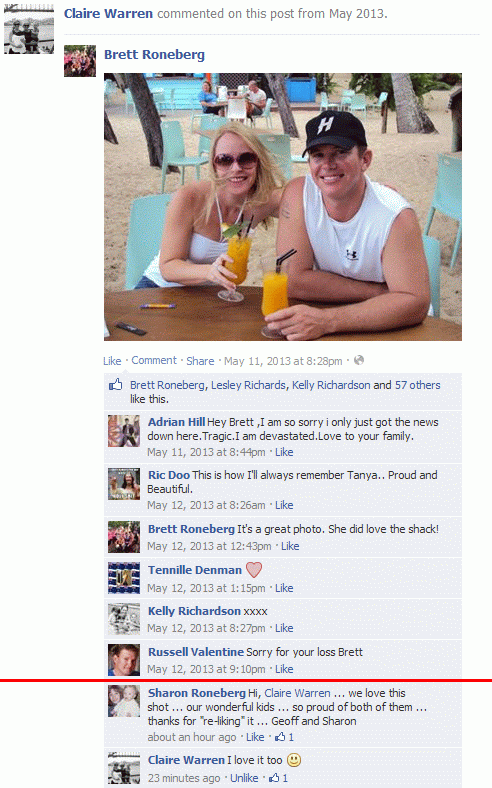Like the main photo post
Viewport: 492px width, 788px height.
(112, 361)
